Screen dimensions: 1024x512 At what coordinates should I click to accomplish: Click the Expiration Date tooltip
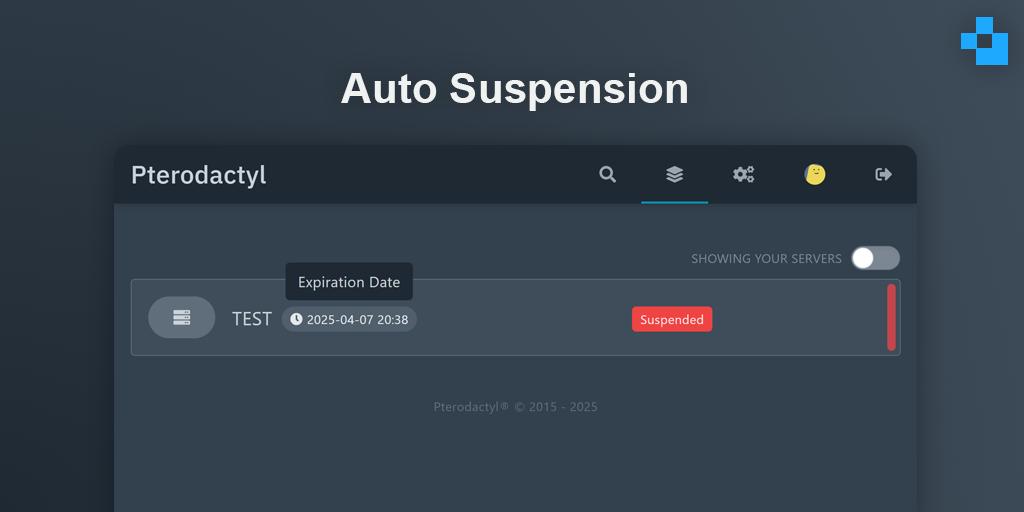pyautogui.click(x=349, y=281)
